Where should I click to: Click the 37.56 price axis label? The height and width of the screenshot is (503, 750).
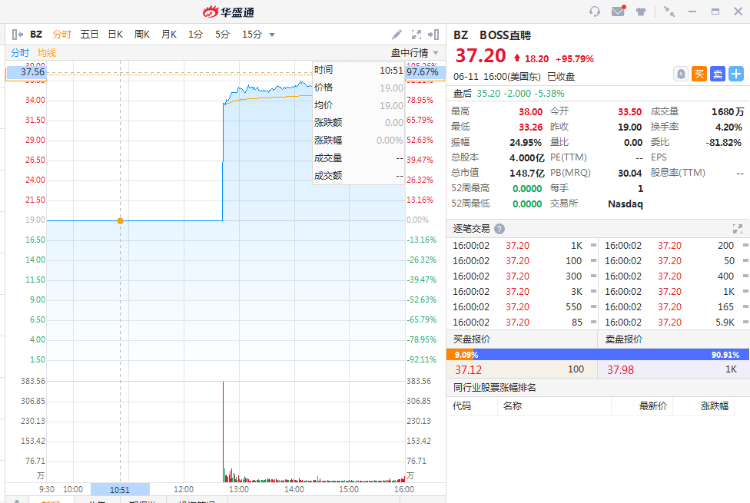[27, 72]
